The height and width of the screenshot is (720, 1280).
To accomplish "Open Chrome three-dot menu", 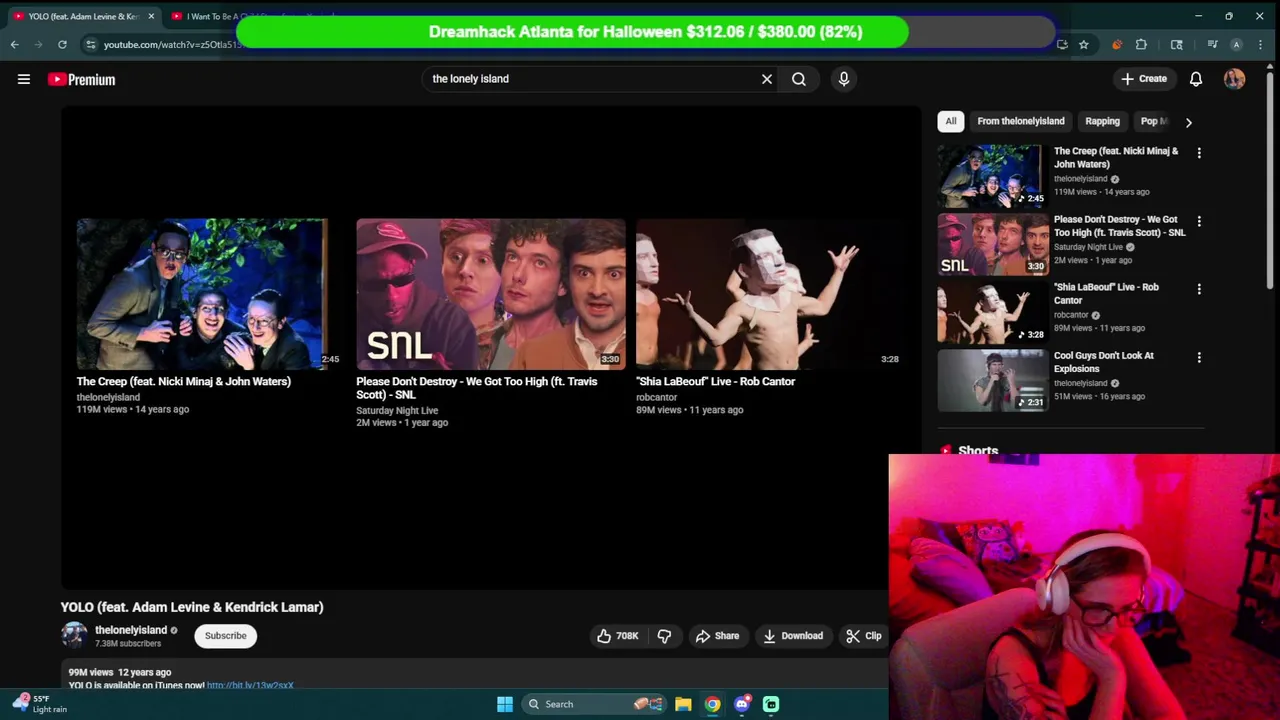I will pos(1260,44).
